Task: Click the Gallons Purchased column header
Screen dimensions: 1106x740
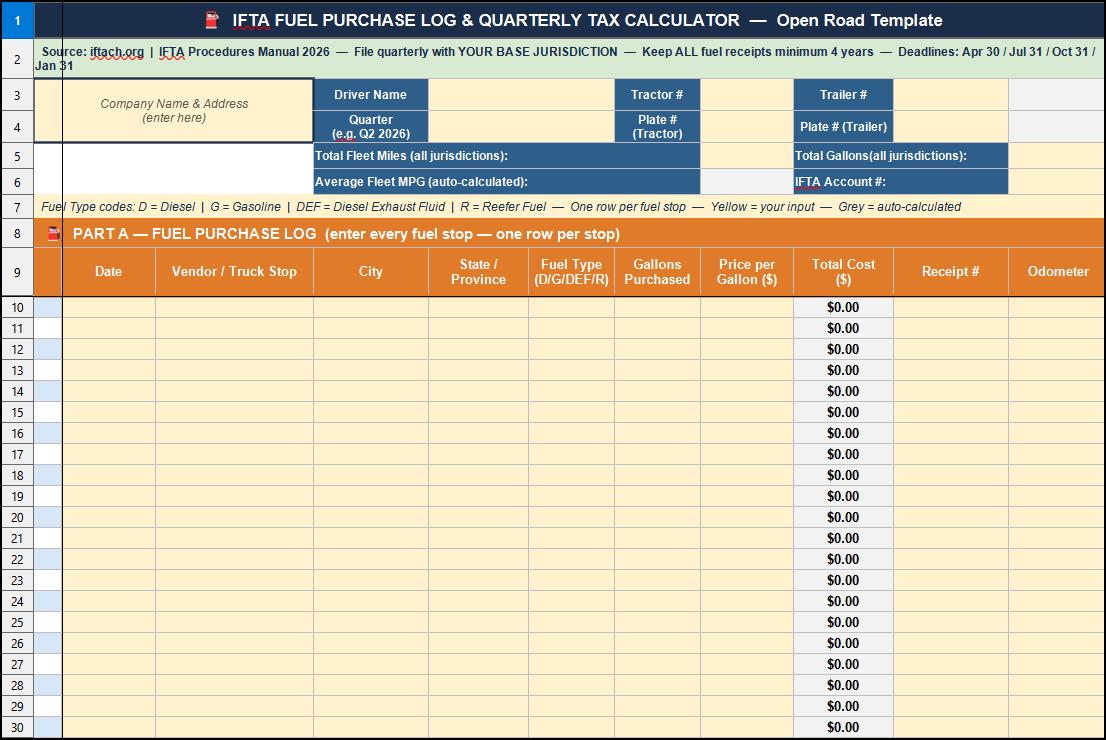Action: coord(657,272)
